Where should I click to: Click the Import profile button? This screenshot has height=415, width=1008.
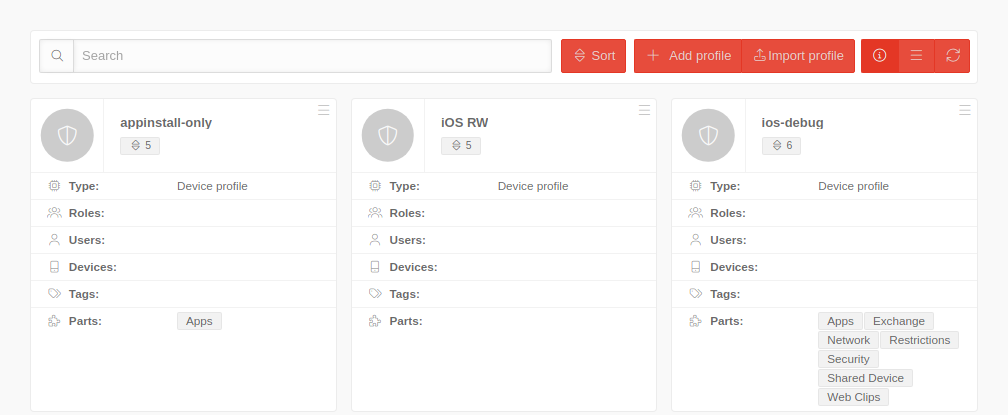pos(798,56)
